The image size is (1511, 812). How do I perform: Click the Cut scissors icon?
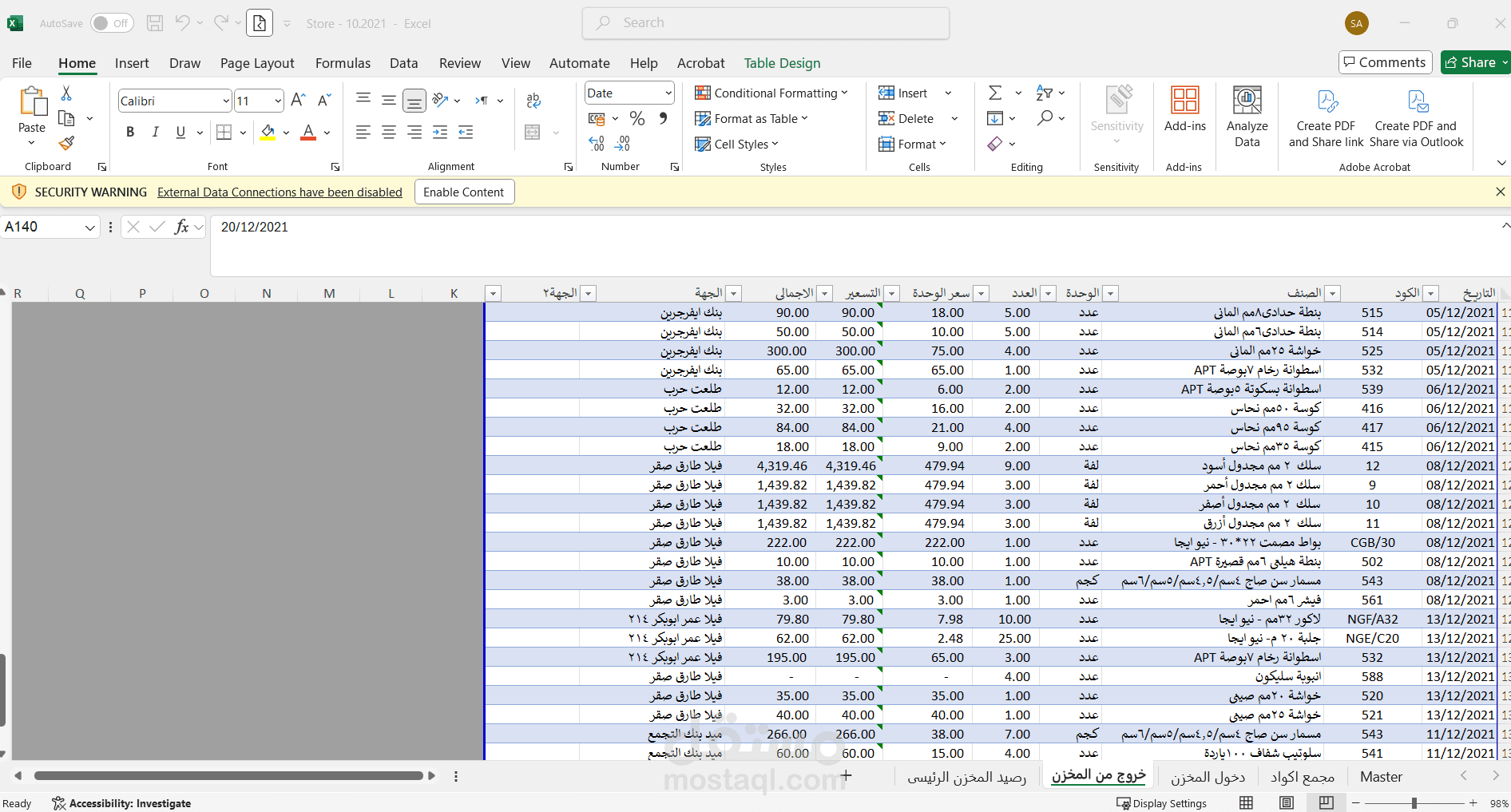66,93
